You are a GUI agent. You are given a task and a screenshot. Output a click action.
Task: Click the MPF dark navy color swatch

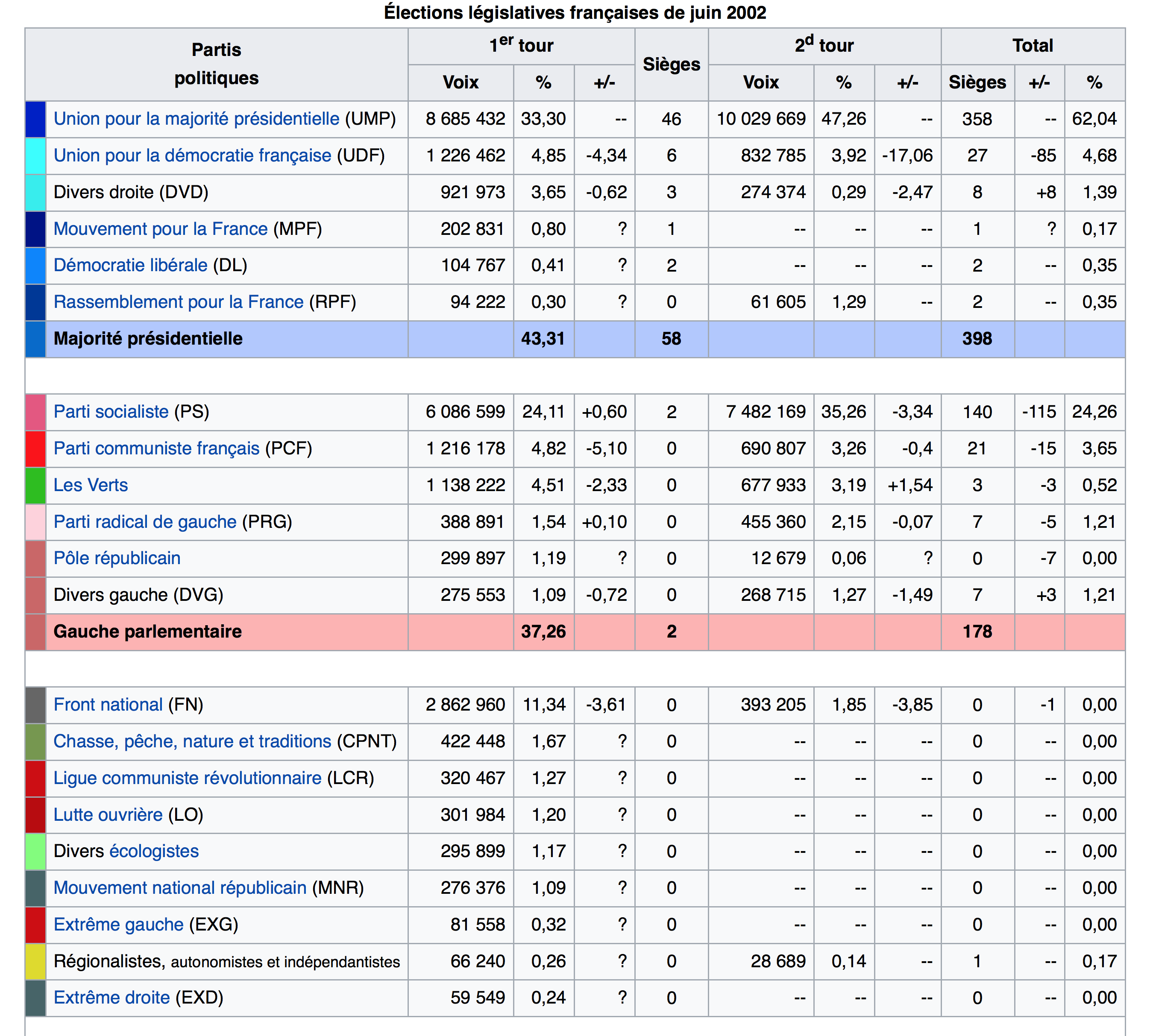(x=35, y=229)
